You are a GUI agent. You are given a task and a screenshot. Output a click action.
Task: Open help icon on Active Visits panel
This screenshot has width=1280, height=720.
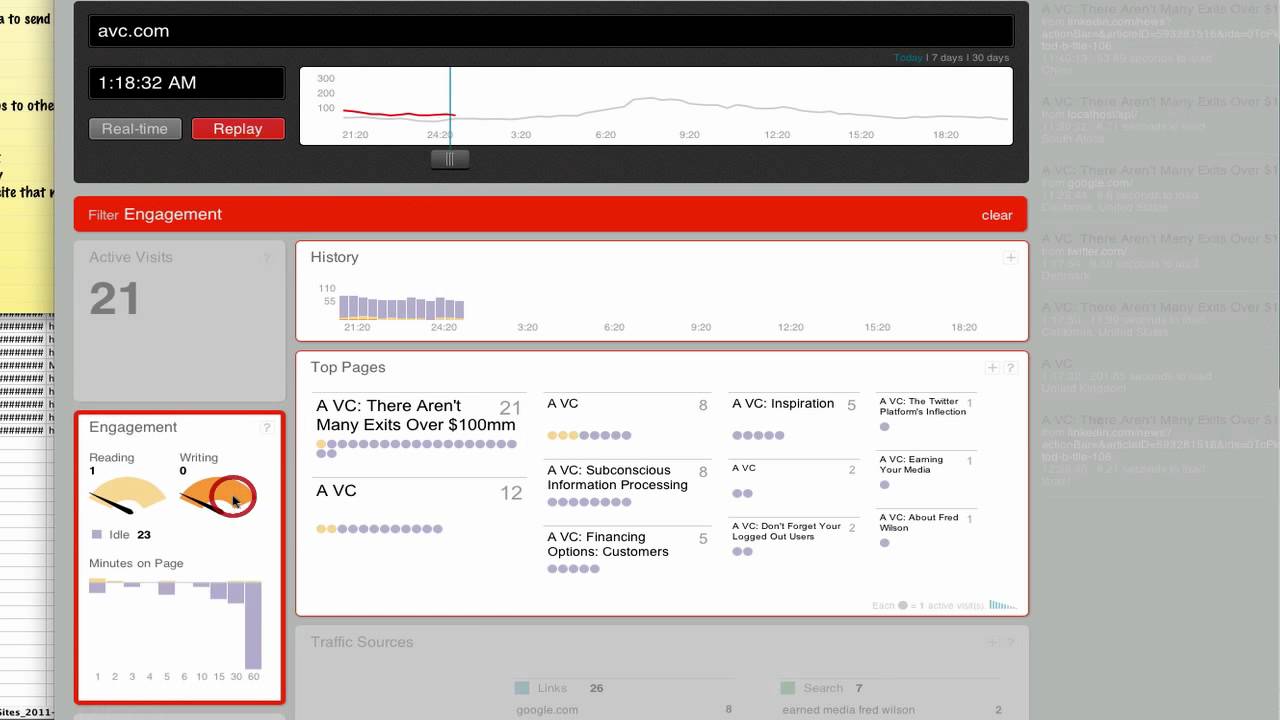pyautogui.click(x=267, y=258)
